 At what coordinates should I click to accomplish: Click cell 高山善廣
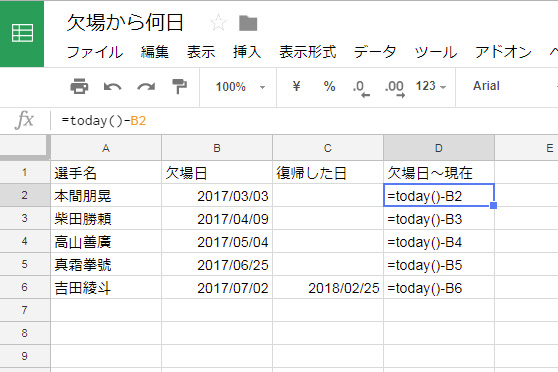[106, 241]
